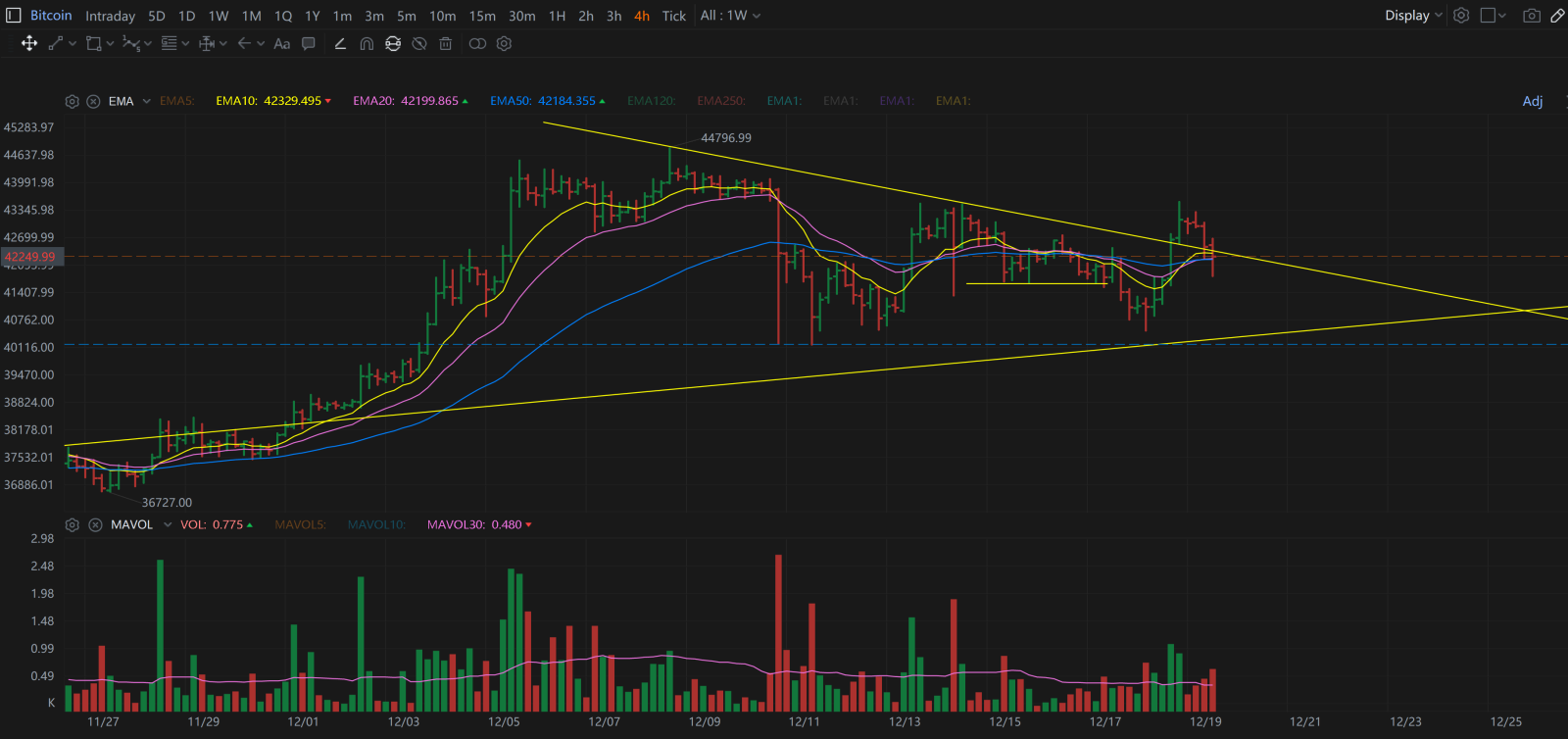
Task: Select the 1Y chart interval
Action: 312,16
